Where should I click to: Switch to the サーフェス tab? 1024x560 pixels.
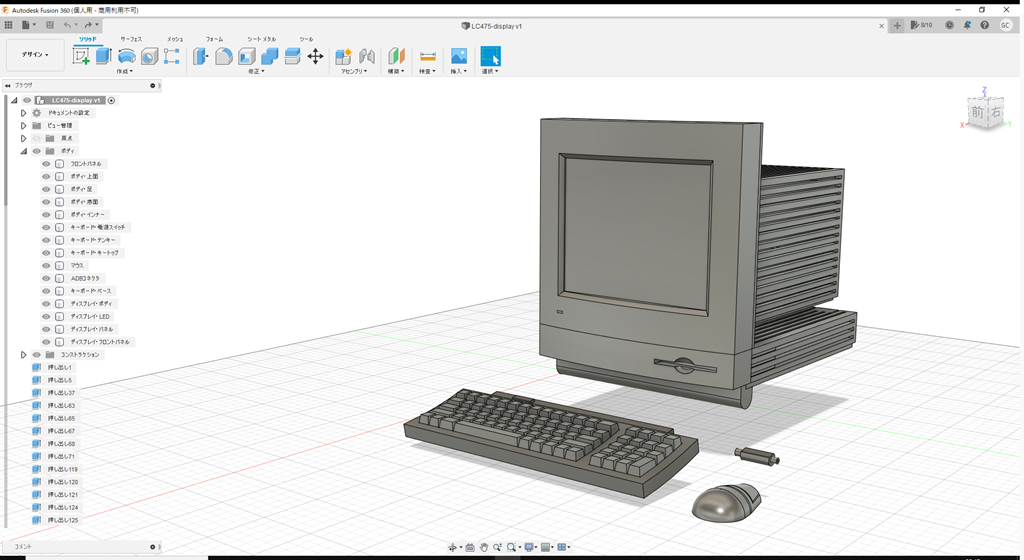click(131, 39)
